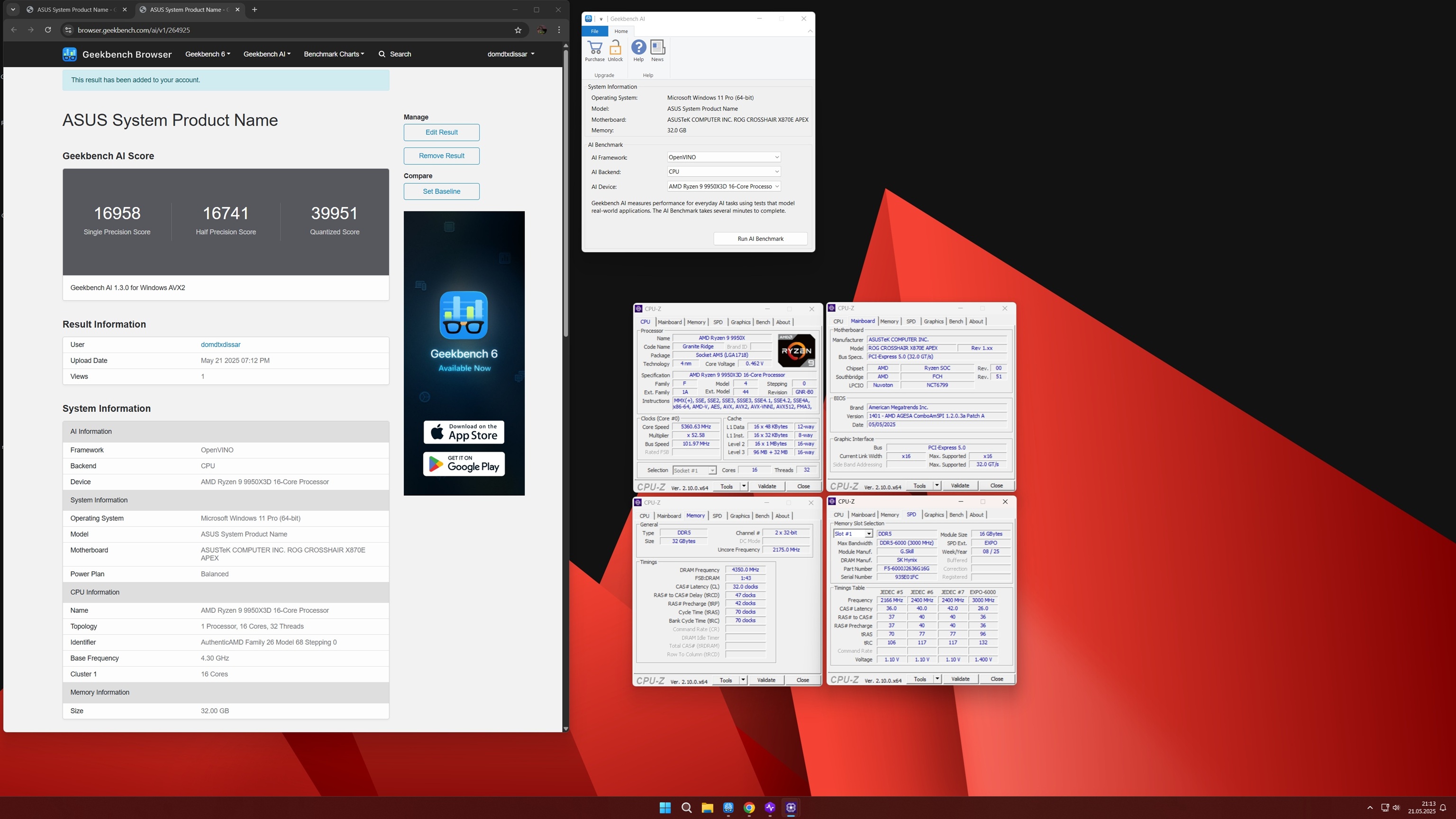Close the first ASUS System Product Name tab
The height and width of the screenshot is (819, 1456).
[125, 9]
